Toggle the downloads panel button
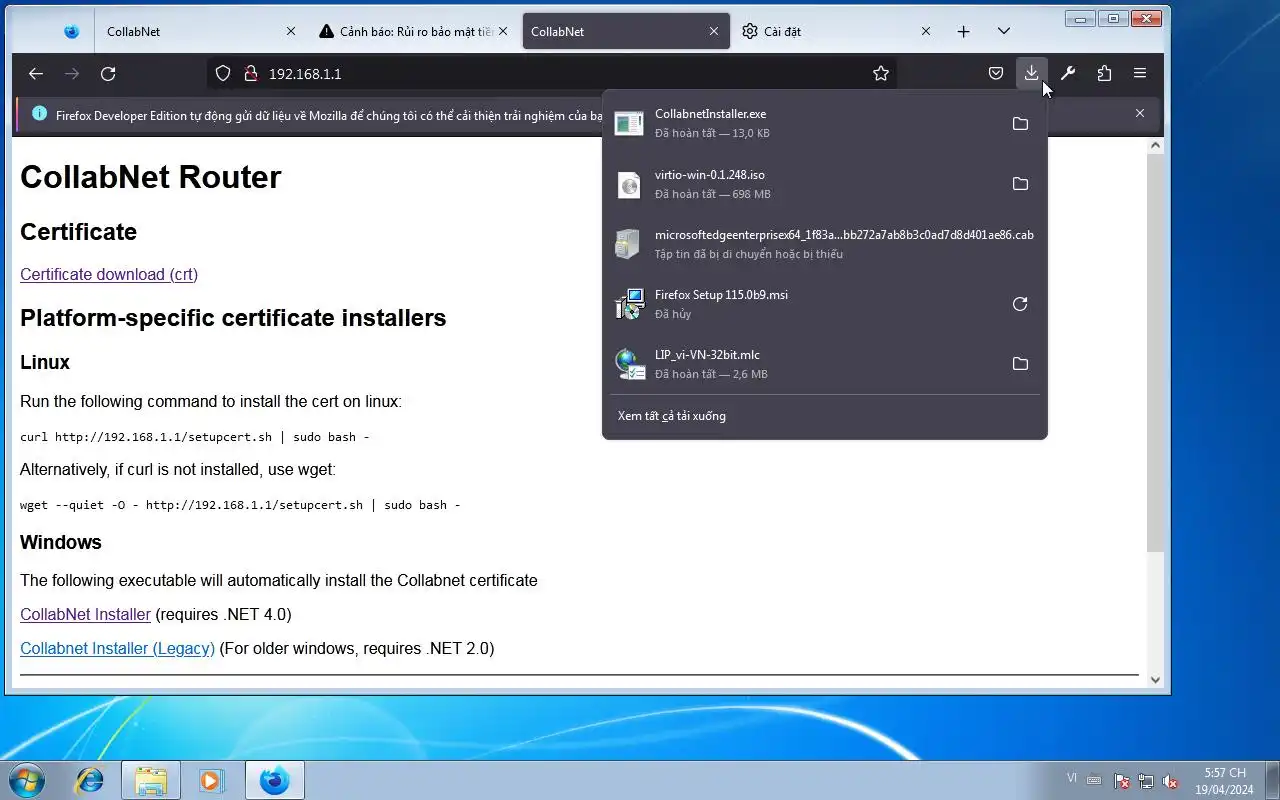Screen dimensions: 1280x800 (x=1031, y=73)
